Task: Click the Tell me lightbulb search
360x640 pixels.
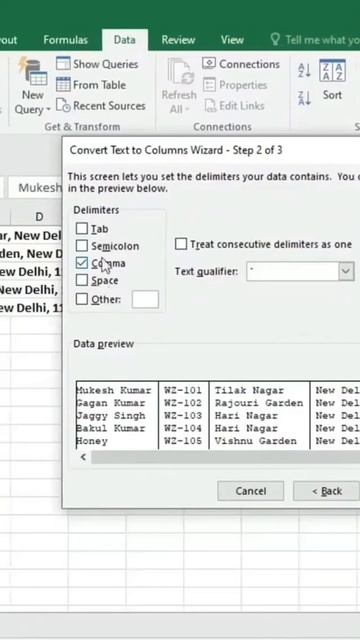Action: click(314, 40)
